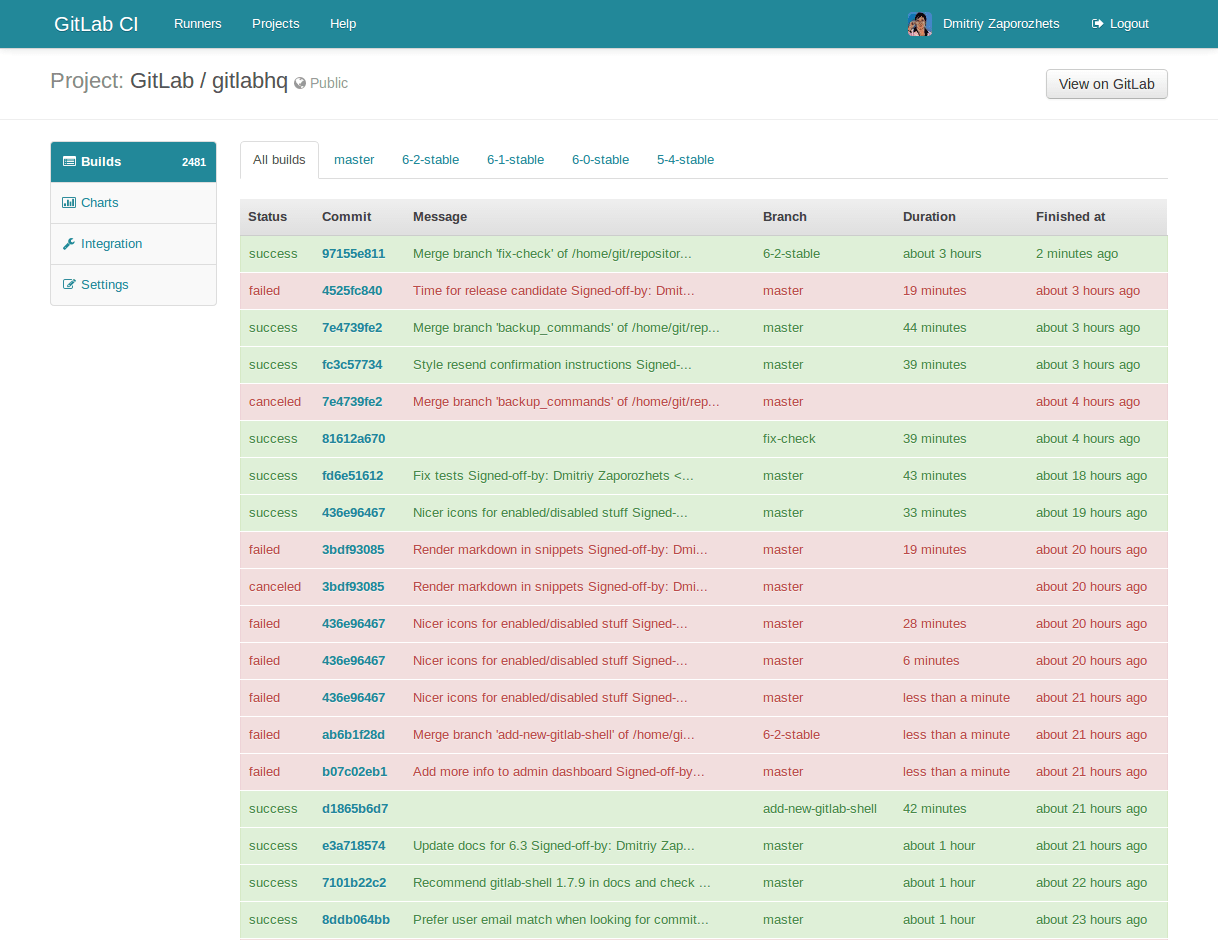
Task: Click the '42 minutes' duration cell
Action: (934, 809)
